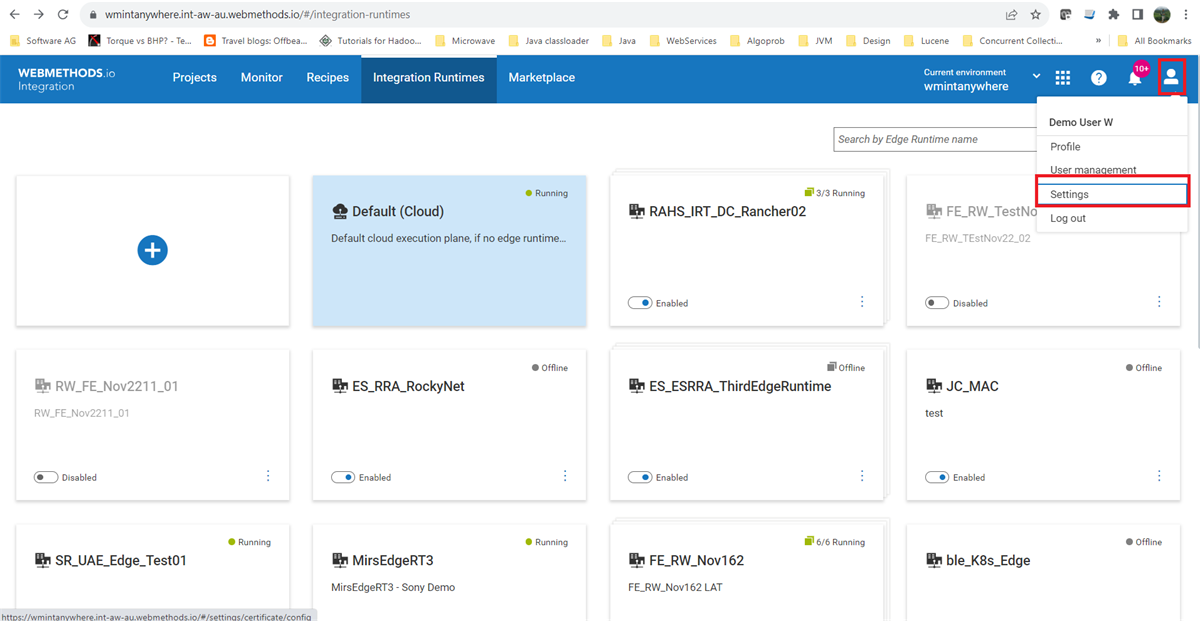Choose Profile from the user menu
Viewport: 1200px width, 621px height.
1112,147
